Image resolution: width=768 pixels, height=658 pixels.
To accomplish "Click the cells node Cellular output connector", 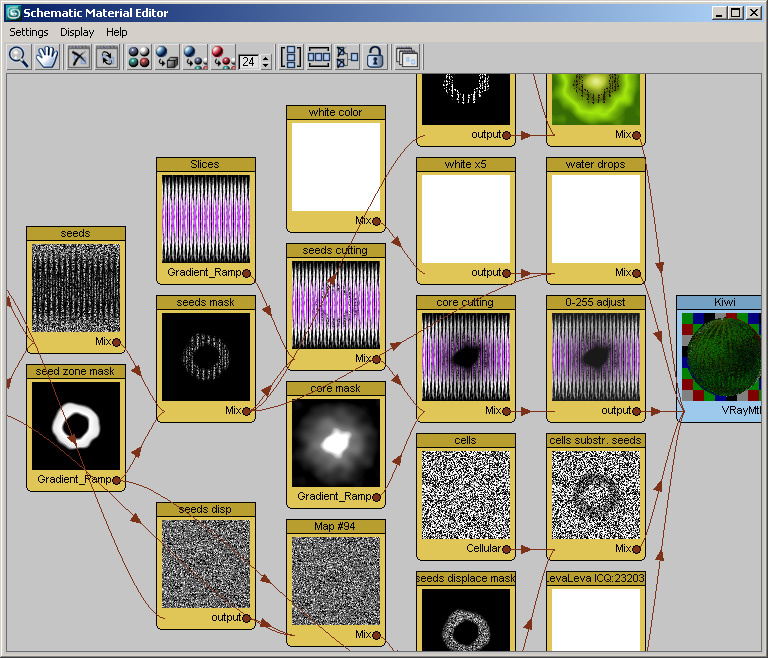I will tap(507, 549).
